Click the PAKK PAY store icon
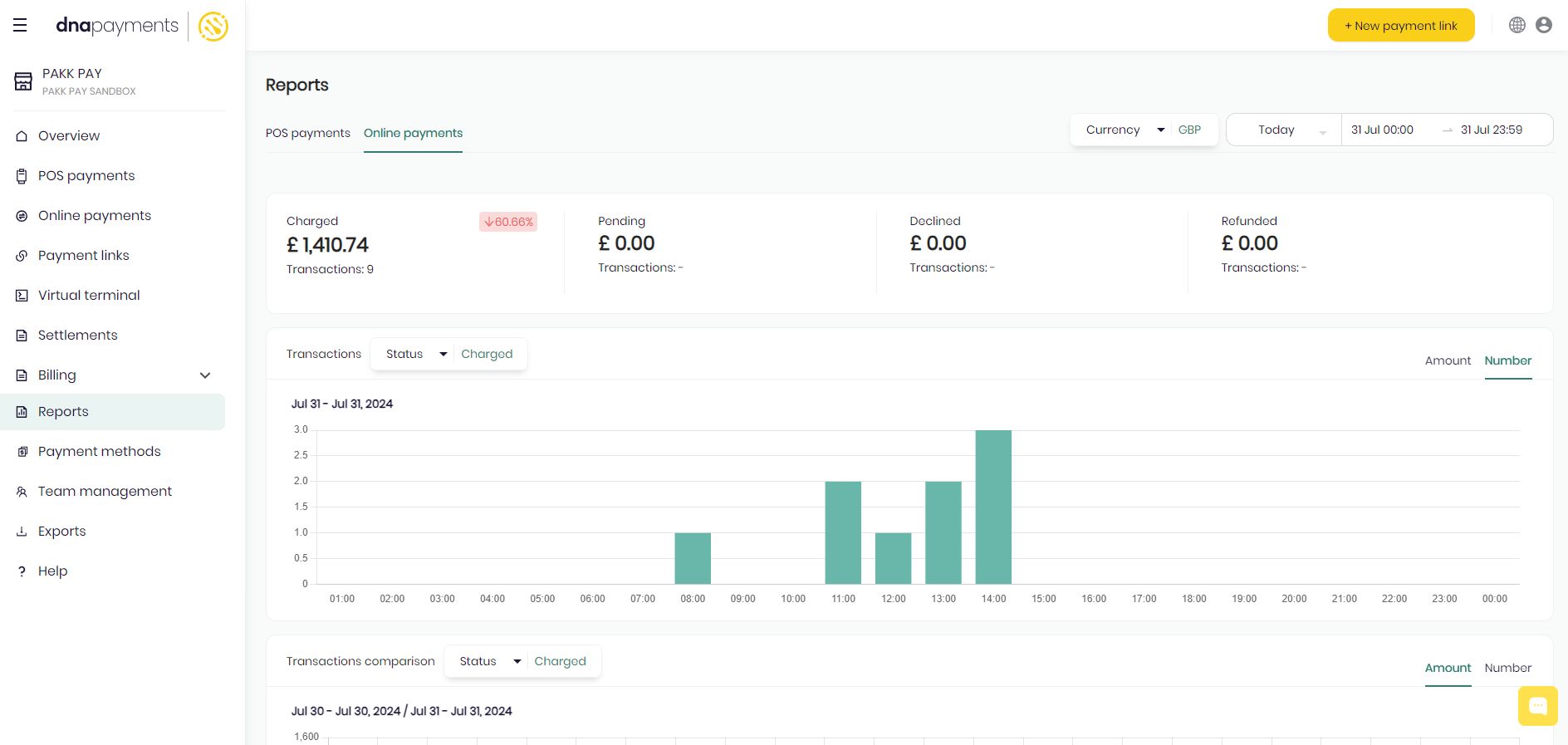The width and height of the screenshot is (1568, 745). [23, 81]
